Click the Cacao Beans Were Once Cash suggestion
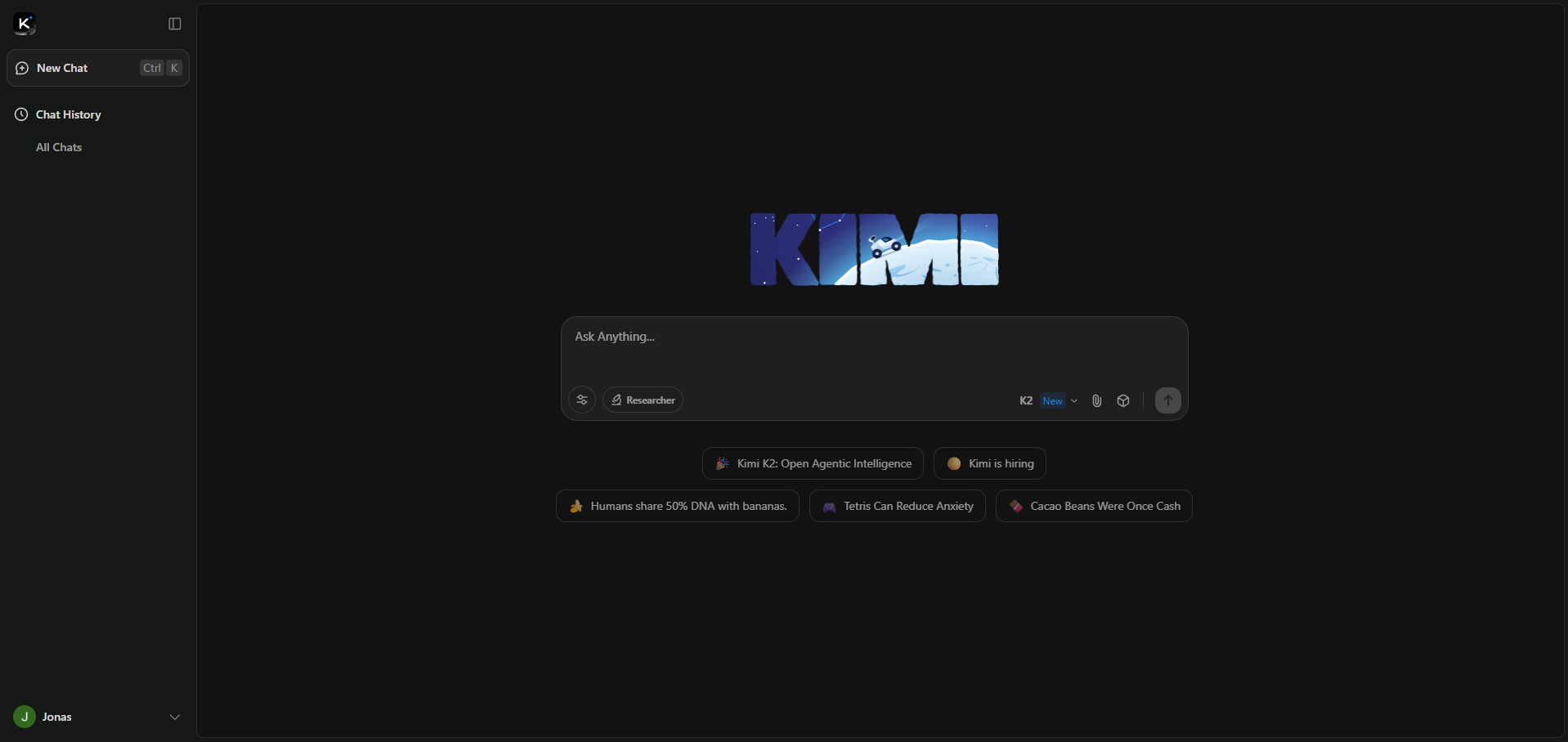The width and height of the screenshot is (1568, 742). [x=1095, y=506]
